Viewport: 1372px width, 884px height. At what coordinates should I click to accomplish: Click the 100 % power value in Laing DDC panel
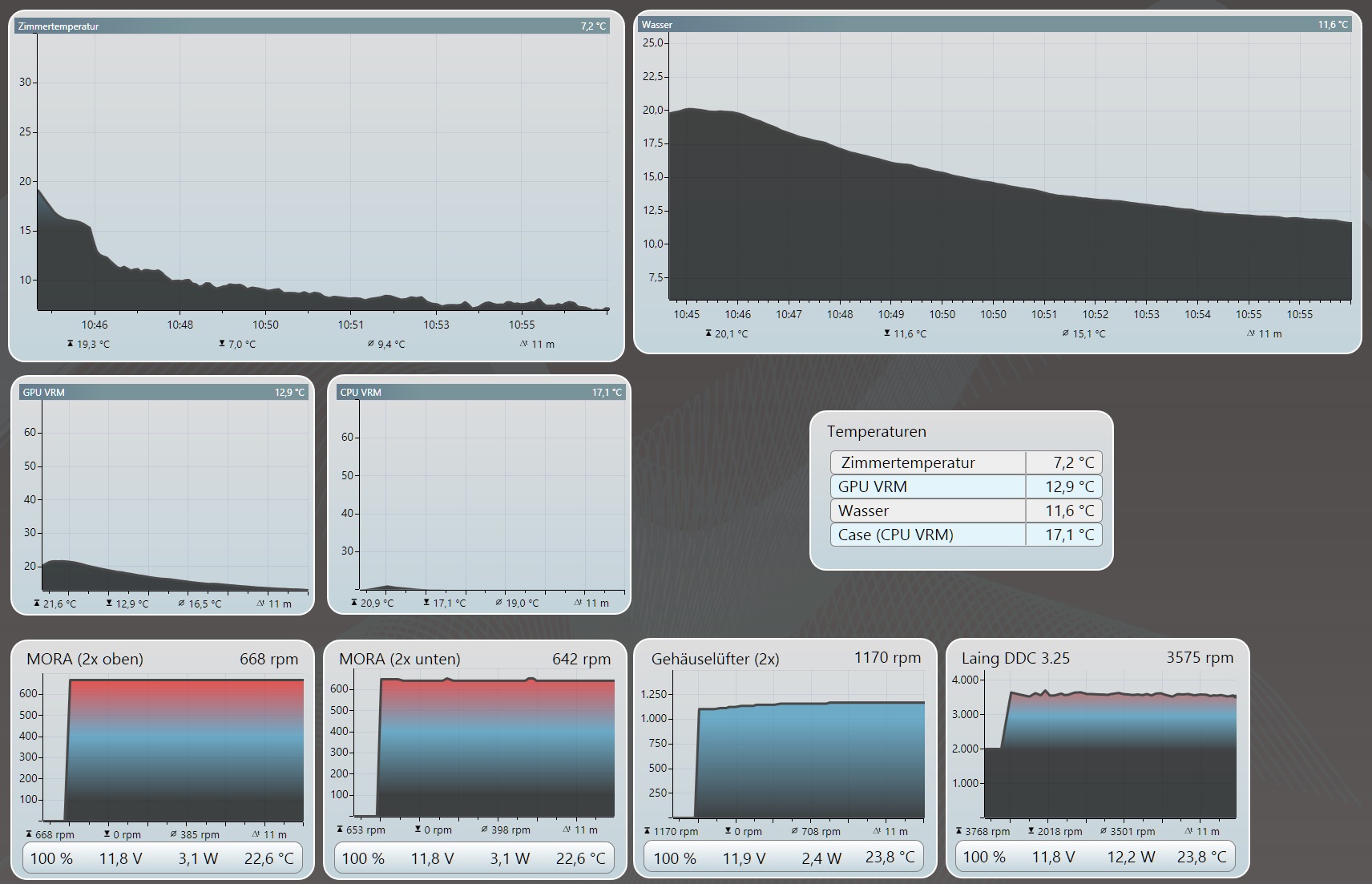click(984, 858)
